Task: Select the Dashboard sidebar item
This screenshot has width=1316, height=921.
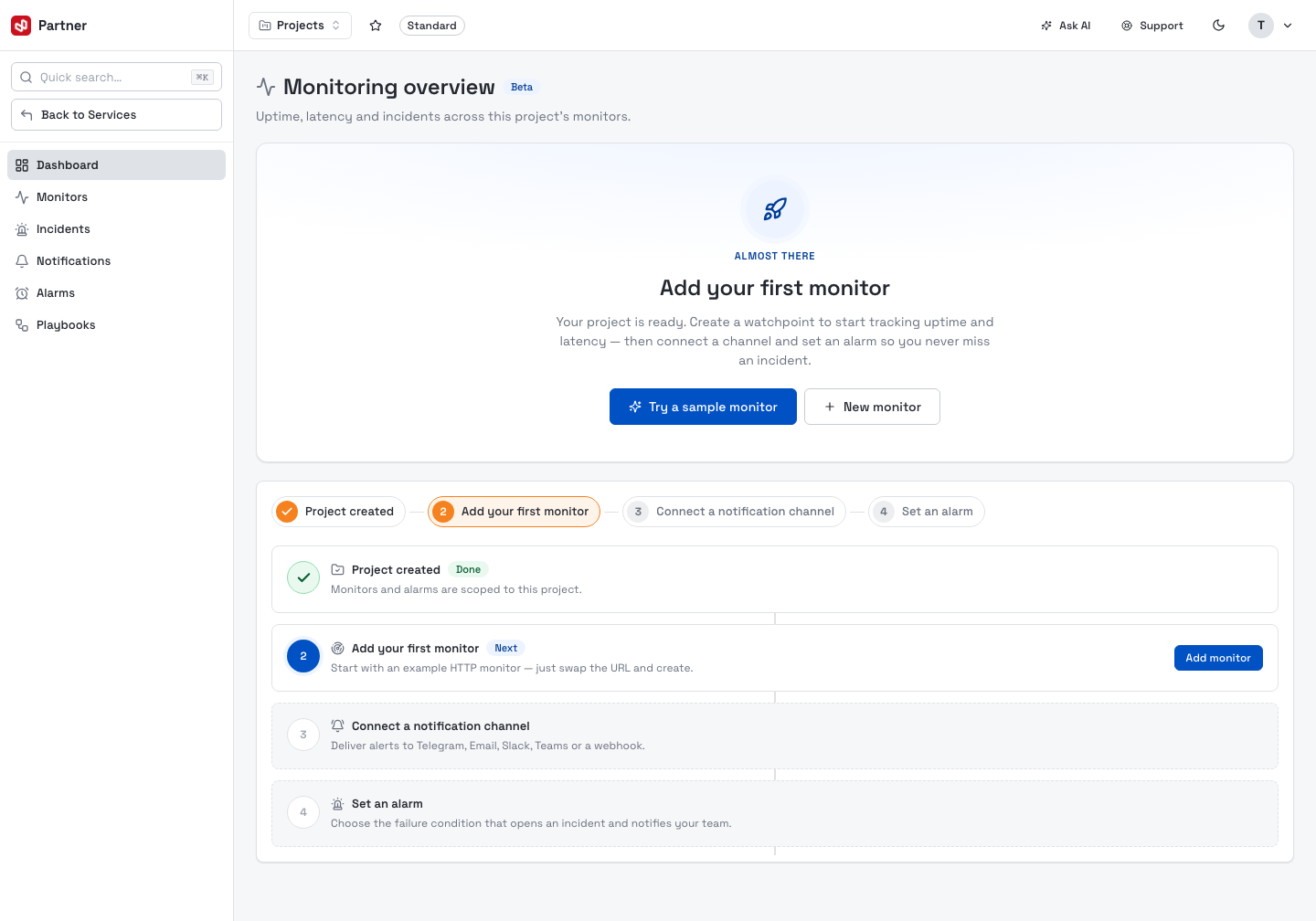Action: click(x=116, y=165)
